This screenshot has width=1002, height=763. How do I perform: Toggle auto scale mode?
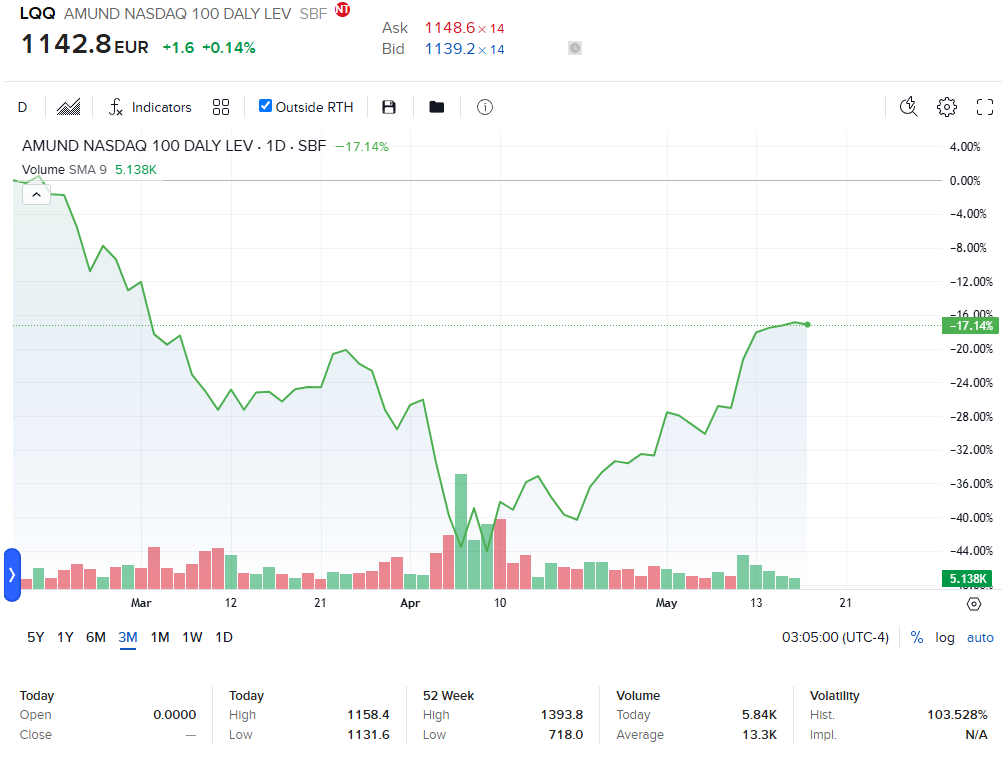pos(980,637)
